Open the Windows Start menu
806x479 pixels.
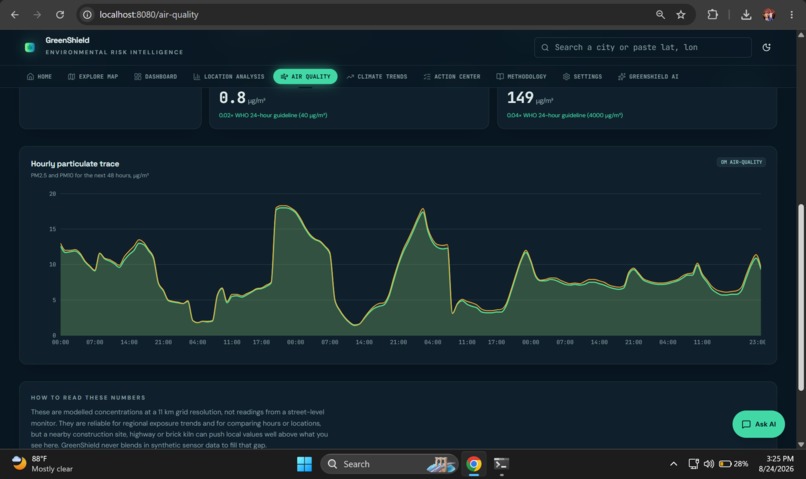click(x=304, y=464)
